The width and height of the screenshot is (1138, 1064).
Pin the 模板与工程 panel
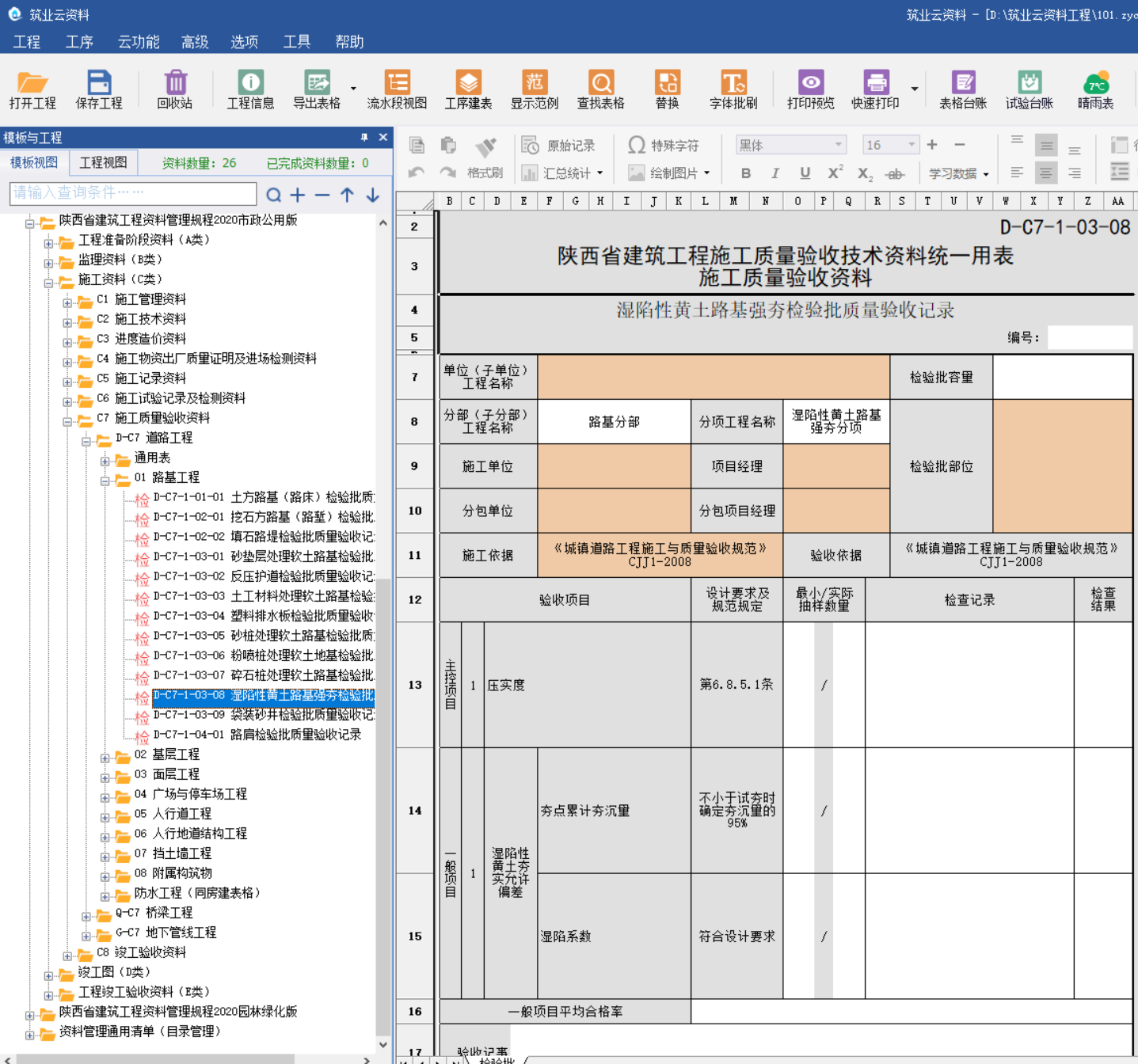[364, 137]
